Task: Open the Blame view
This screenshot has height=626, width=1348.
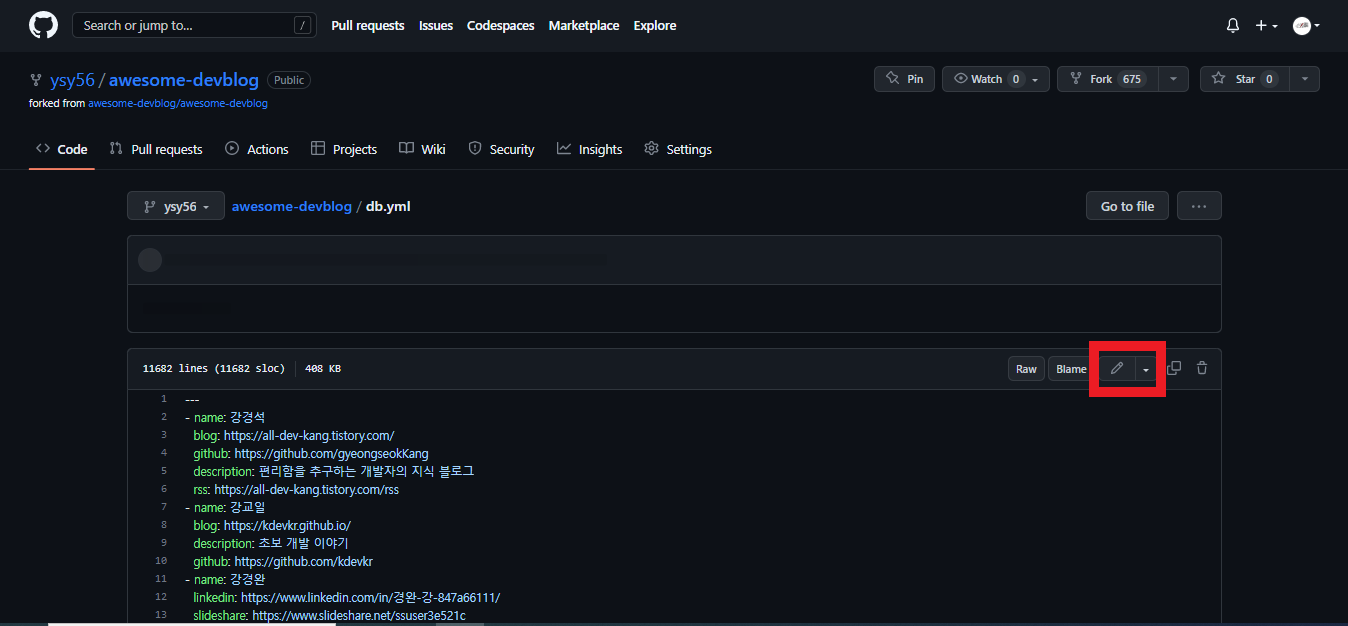Action: point(1071,368)
